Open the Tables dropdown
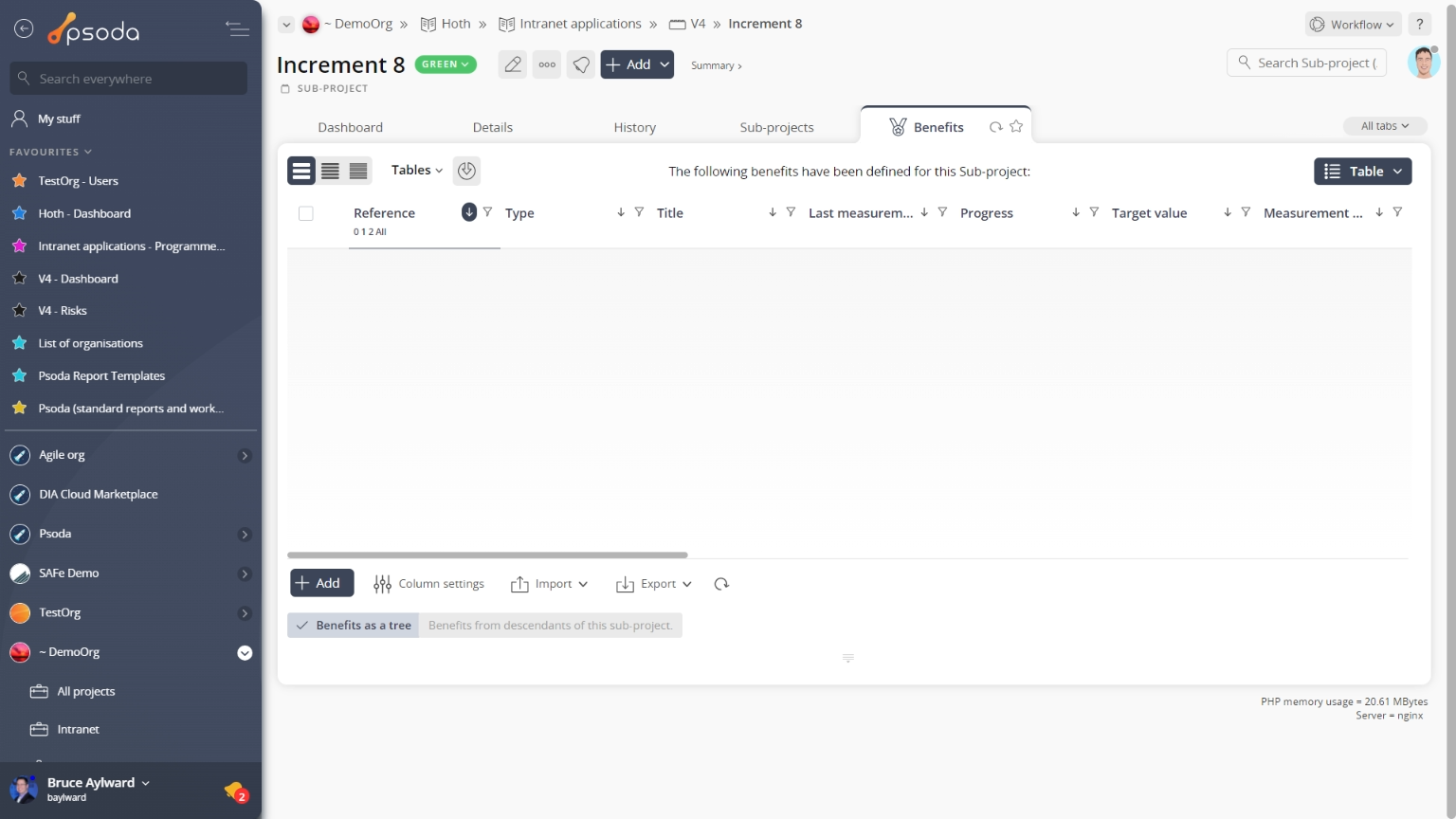 pyautogui.click(x=417, y=171)
